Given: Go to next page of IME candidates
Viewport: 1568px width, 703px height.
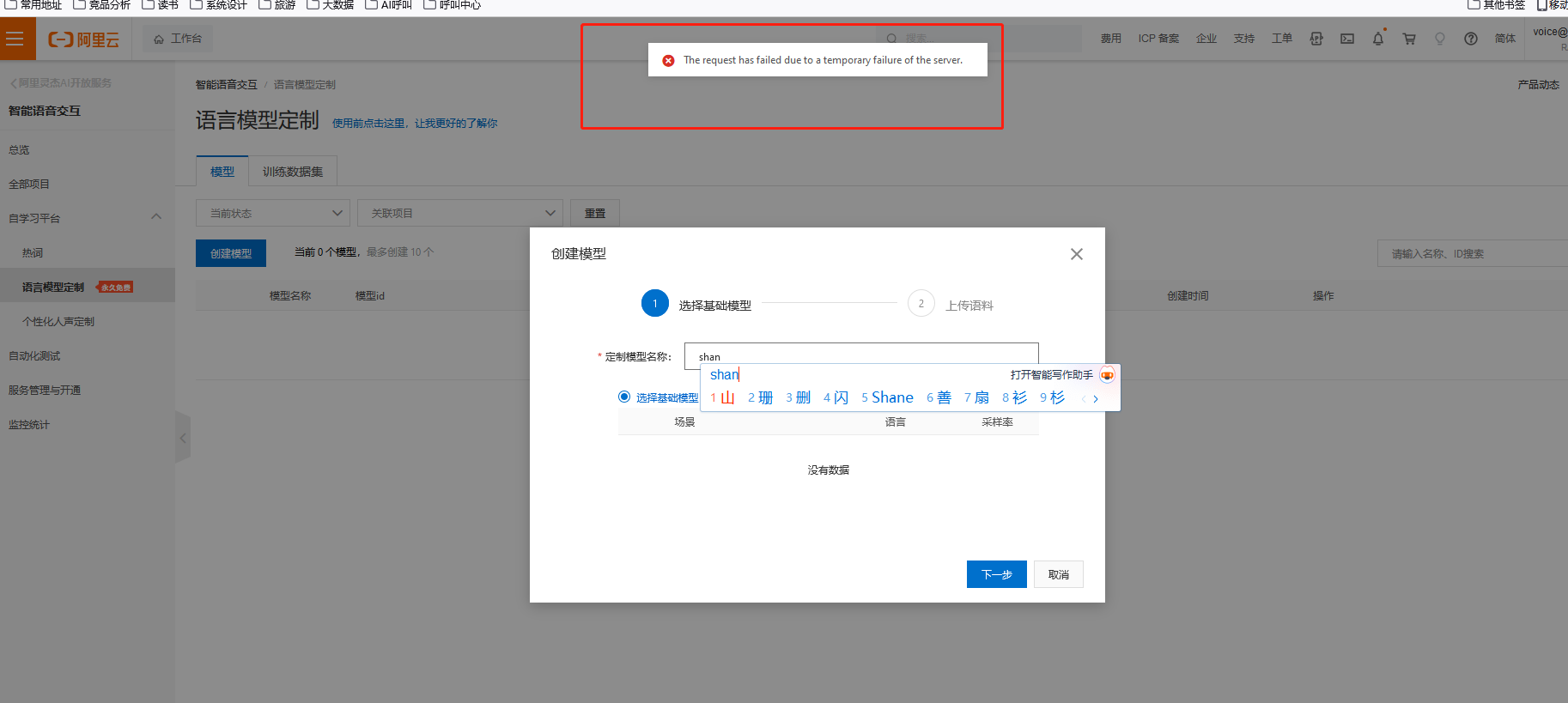Looking at the screenshot, I should click(1096, 398).
